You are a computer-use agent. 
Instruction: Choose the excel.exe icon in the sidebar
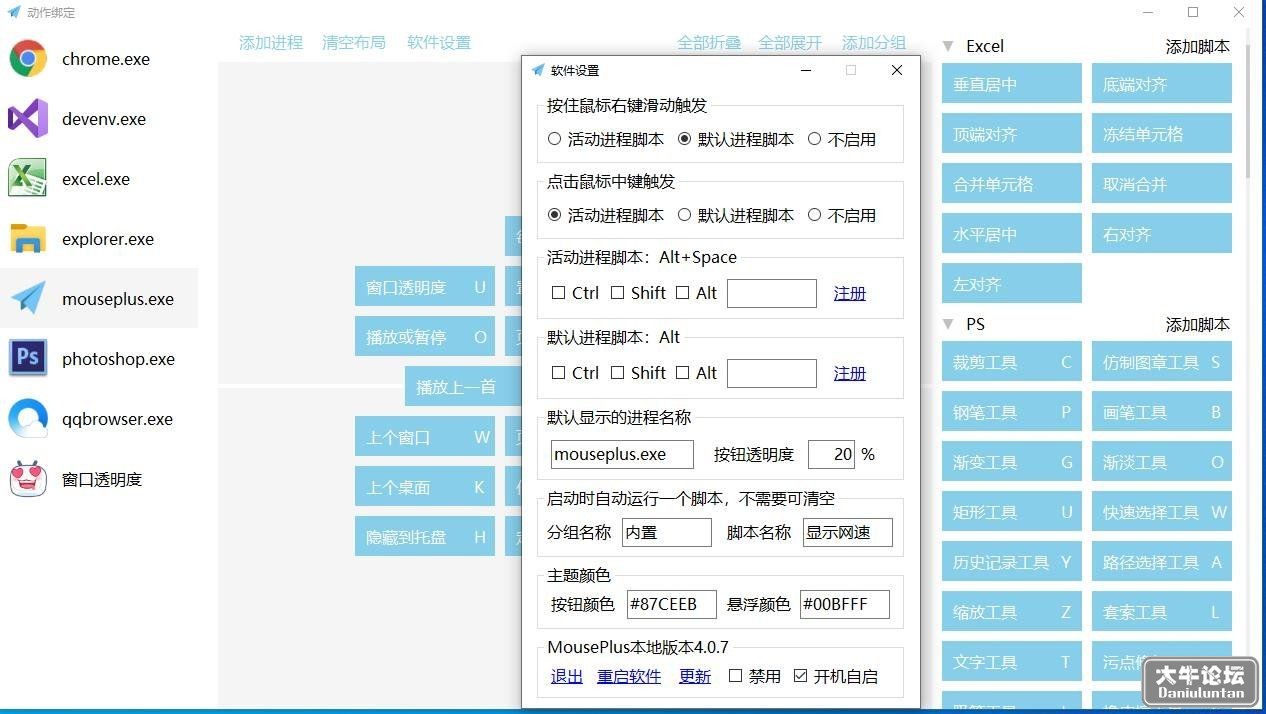point(28,179)
